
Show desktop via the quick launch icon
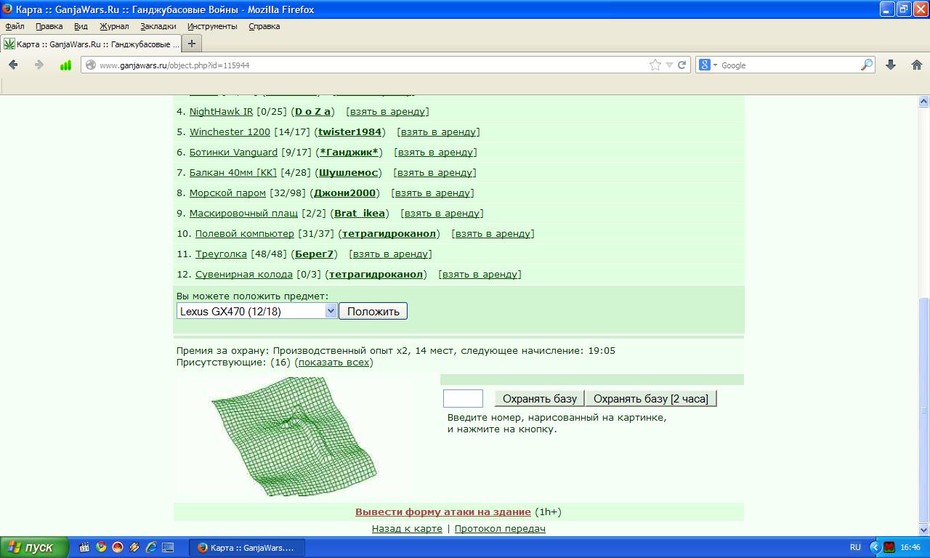(168, 547)
